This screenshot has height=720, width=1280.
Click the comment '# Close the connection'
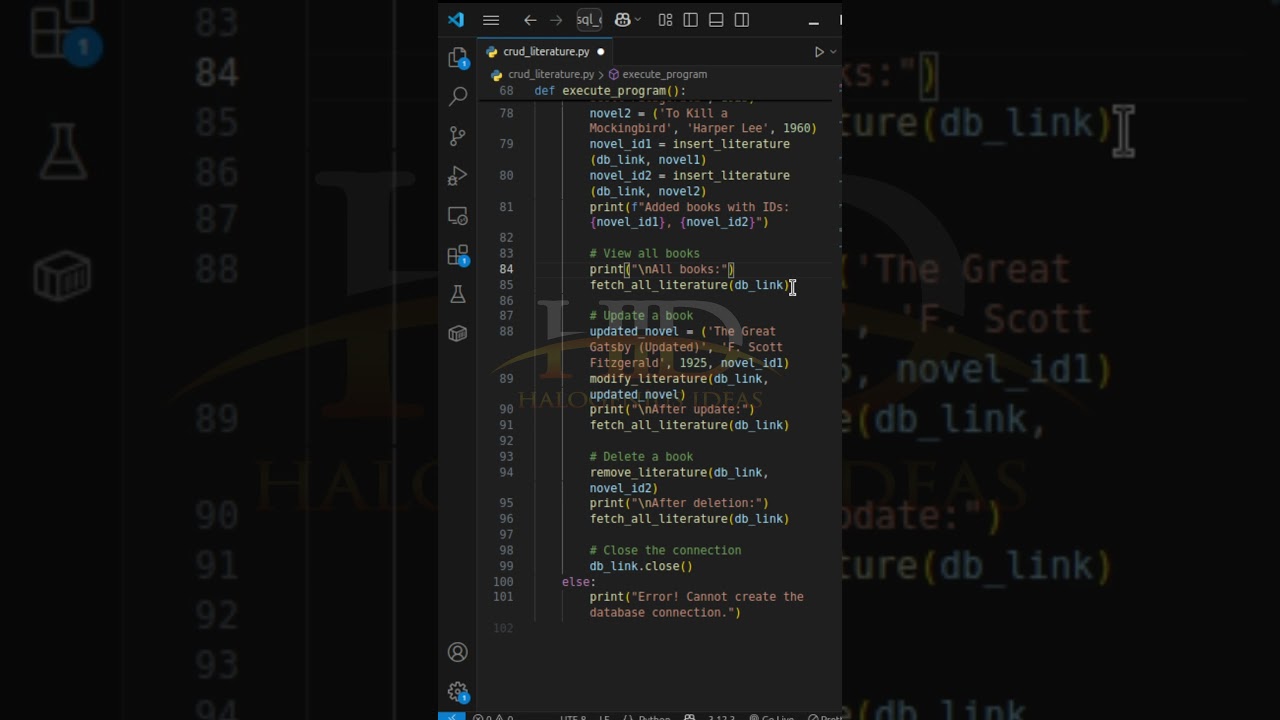click(x=665, y=551)
